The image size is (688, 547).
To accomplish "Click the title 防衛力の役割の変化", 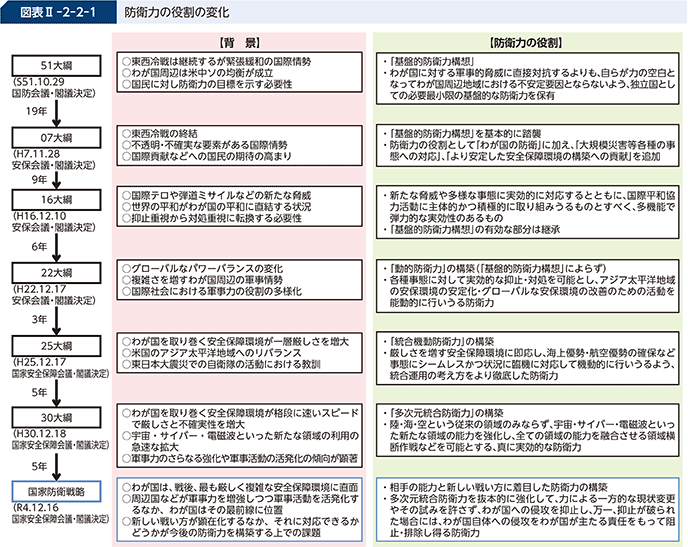I will pyautogui.click(x=177, y=12).
